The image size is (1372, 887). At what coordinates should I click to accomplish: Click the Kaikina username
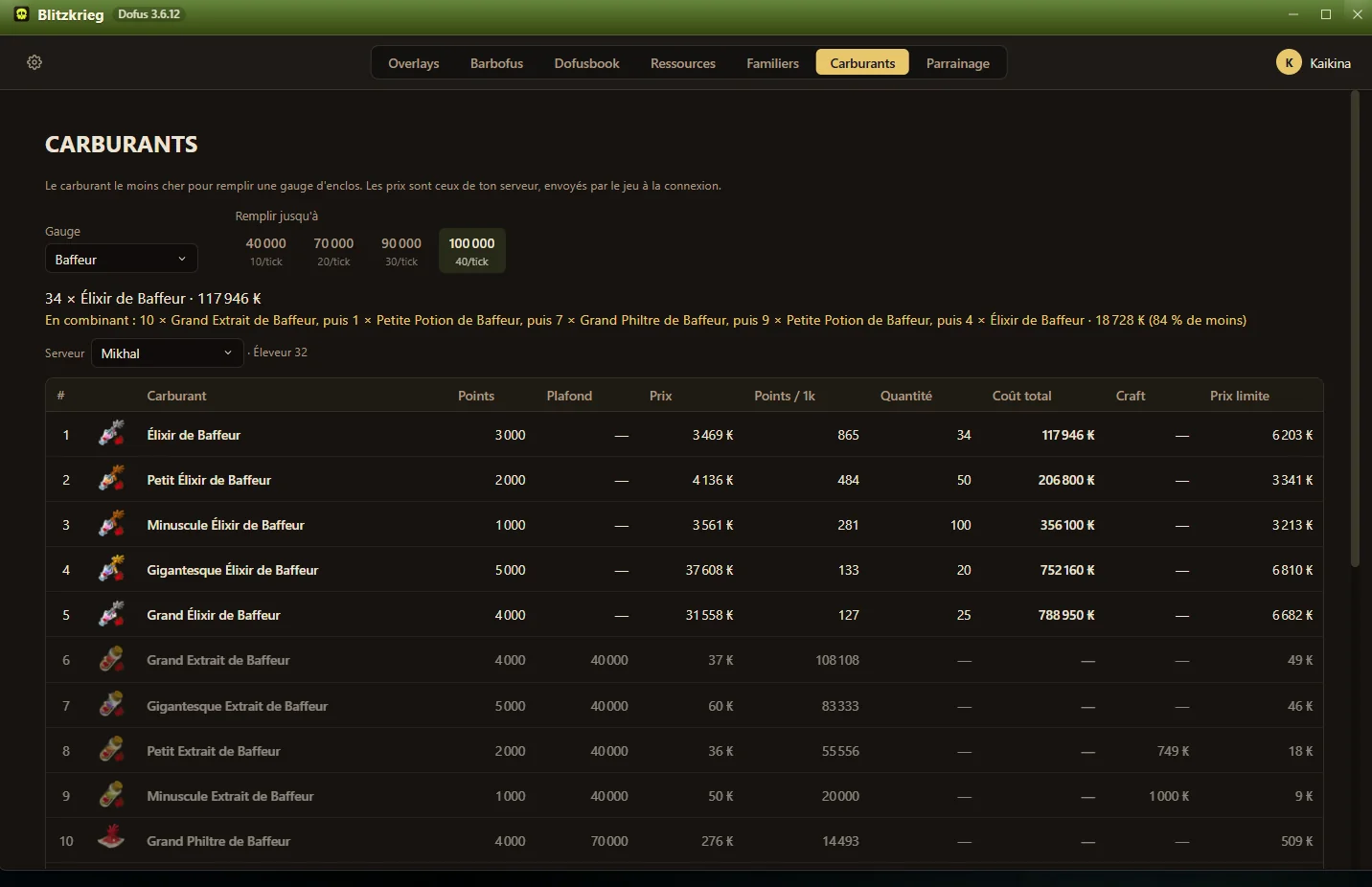click(x=1330, y=63)
